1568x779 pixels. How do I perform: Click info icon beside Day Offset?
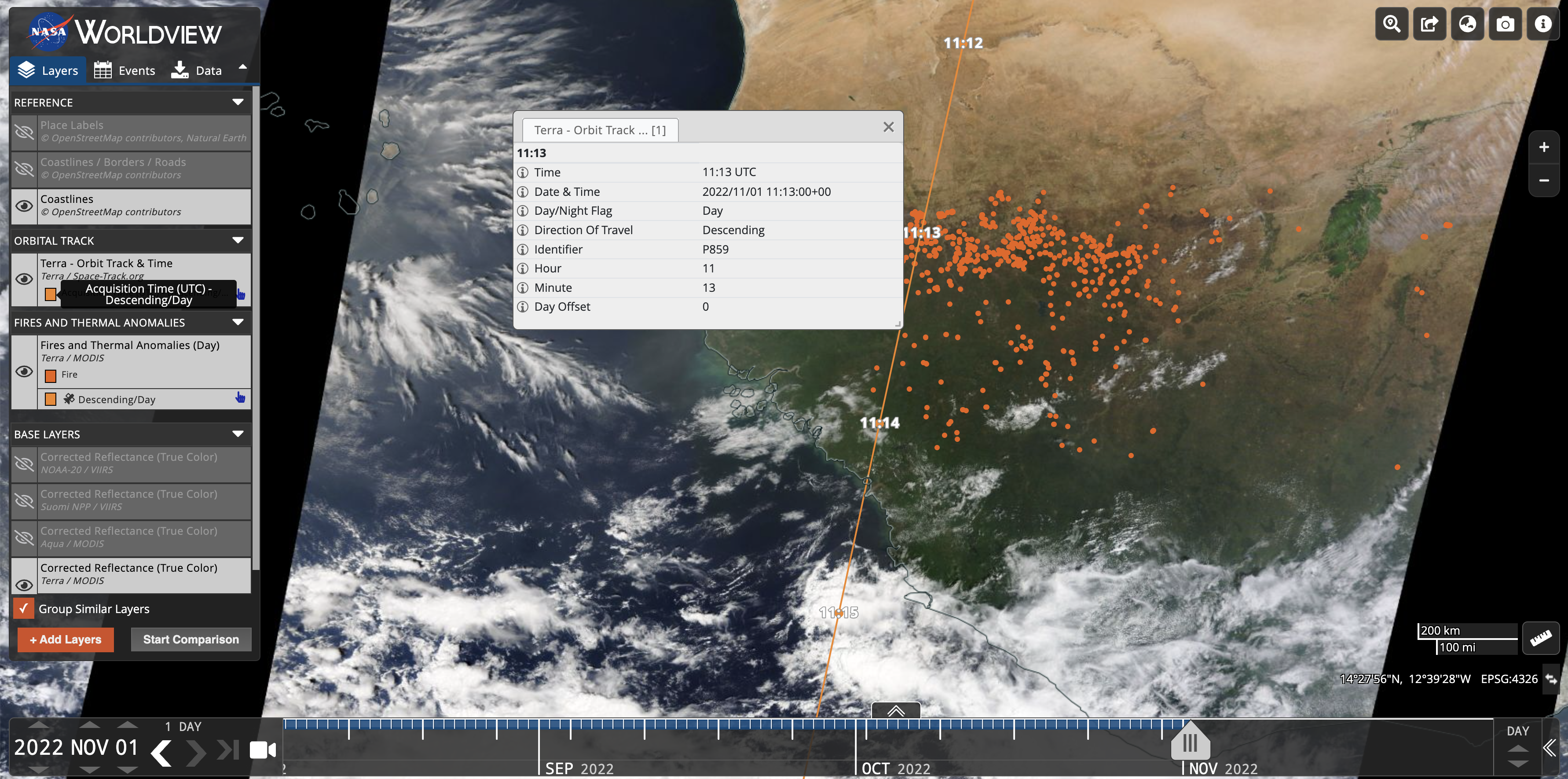(x=522, y=307)
